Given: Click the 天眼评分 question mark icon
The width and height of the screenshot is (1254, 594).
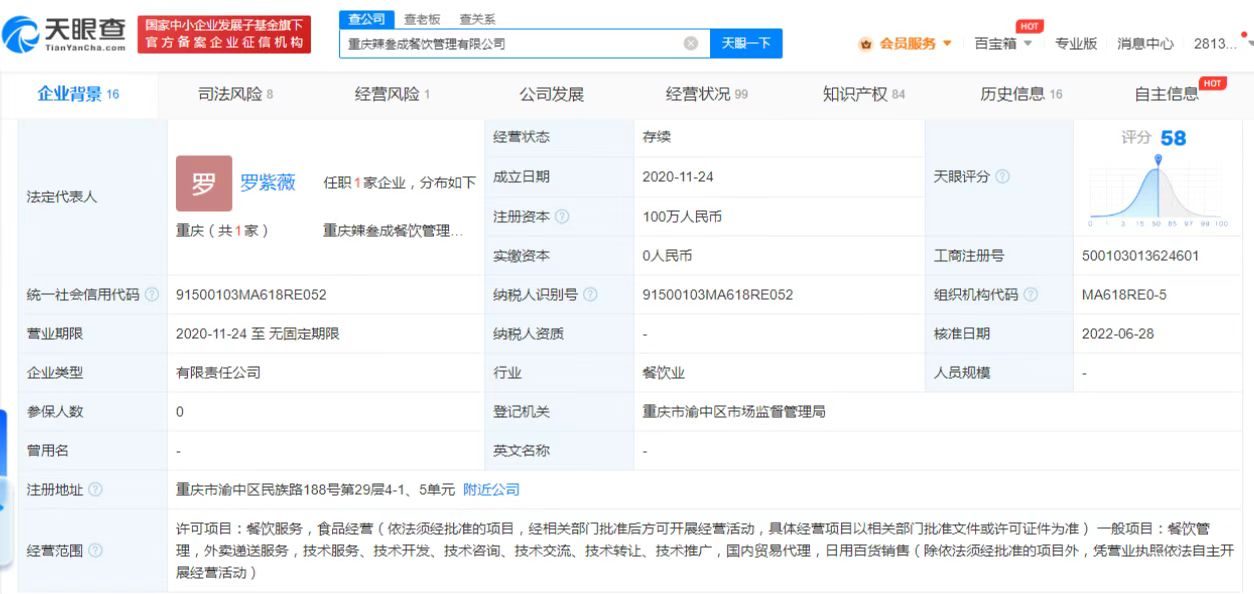Looking at the screenshot, I should 1000,177.
